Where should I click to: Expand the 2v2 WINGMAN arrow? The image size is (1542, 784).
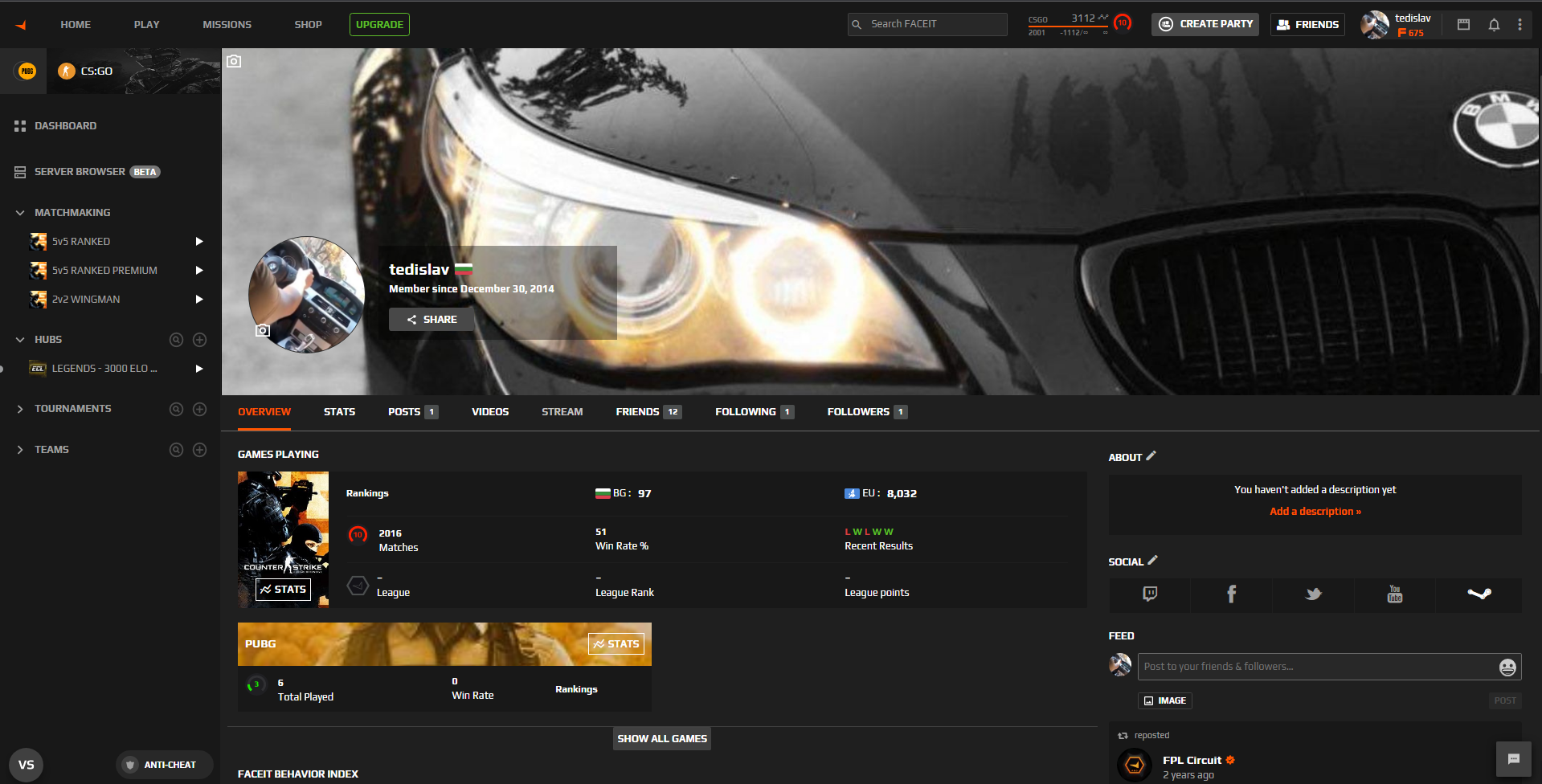click(199, 300)
